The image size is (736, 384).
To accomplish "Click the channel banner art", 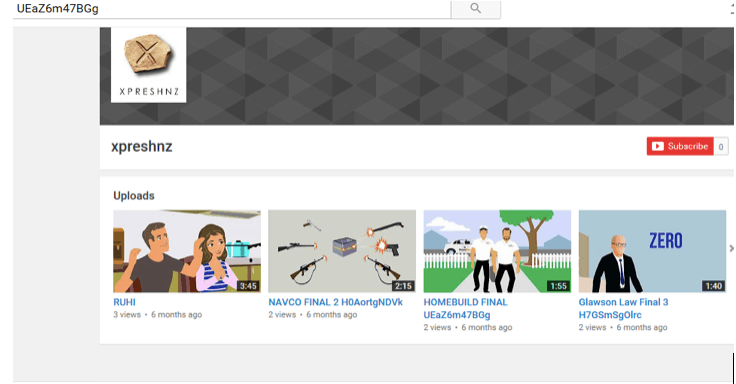I will (x=460, y=76).
